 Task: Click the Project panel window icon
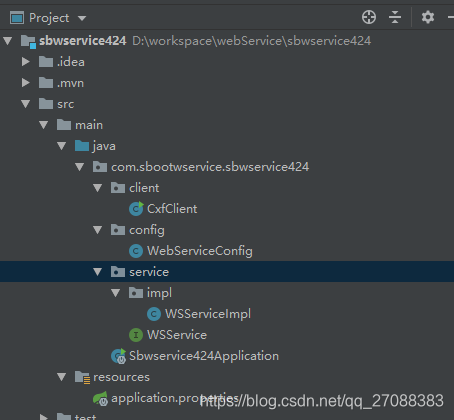pos(17,18)
